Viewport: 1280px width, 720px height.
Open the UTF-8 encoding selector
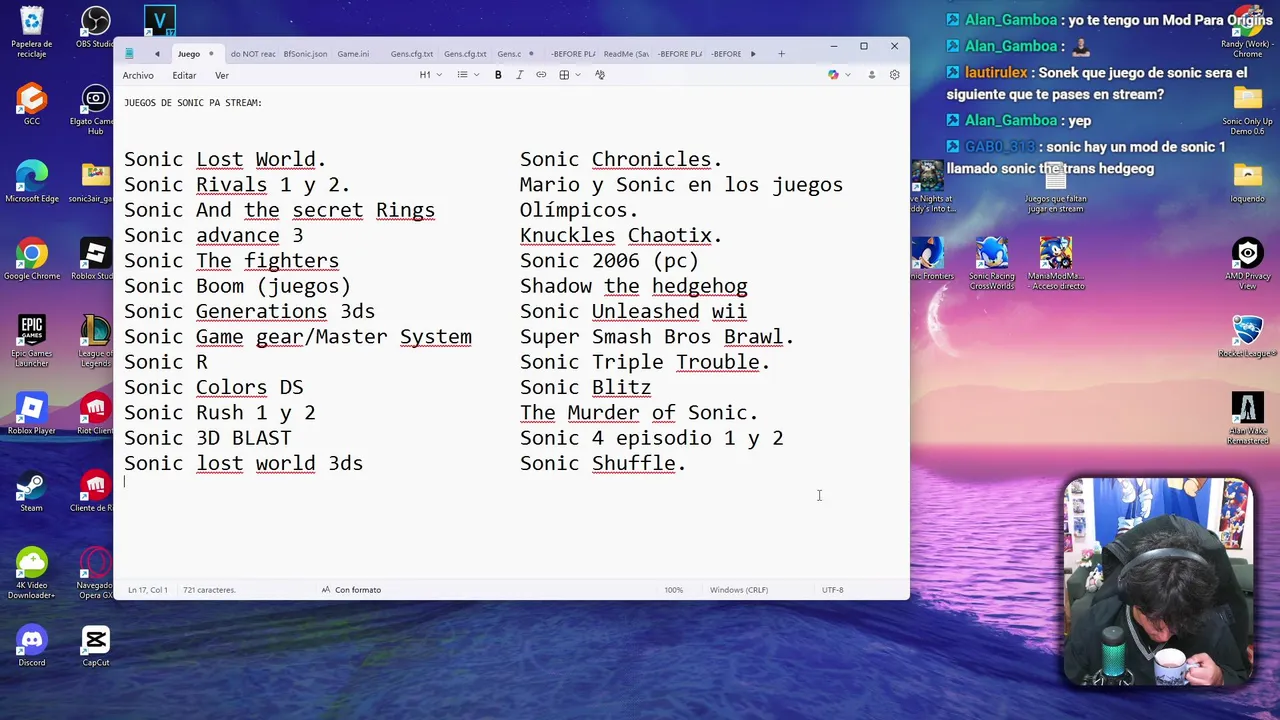pyautogui.click(x=833, y=590)
